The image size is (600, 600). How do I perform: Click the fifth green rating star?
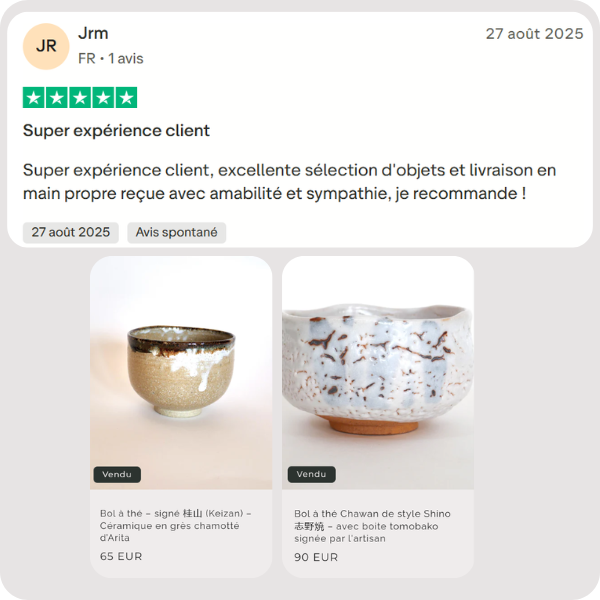click(126, 98)
